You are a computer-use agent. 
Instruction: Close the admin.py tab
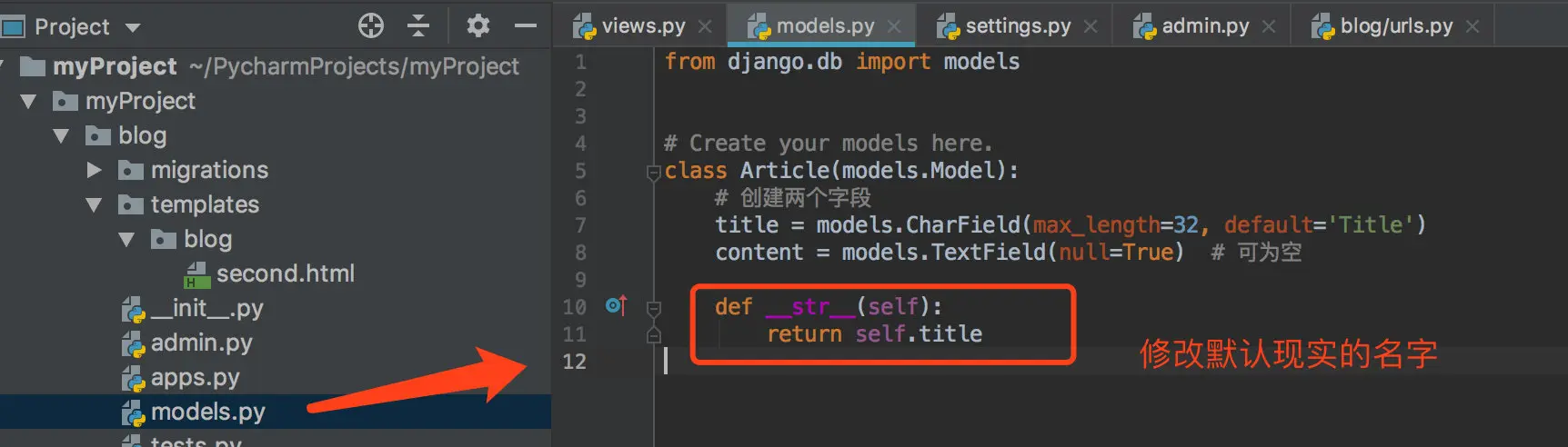pos(1269,27)
